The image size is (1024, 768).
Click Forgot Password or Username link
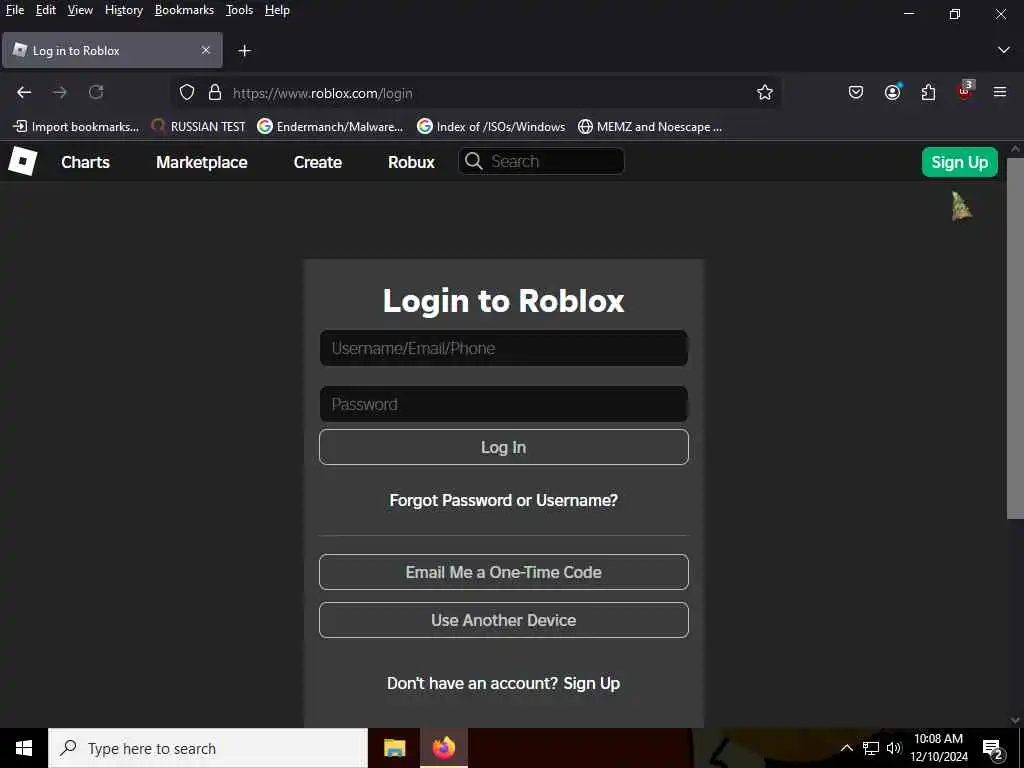[x=504, y=500]
